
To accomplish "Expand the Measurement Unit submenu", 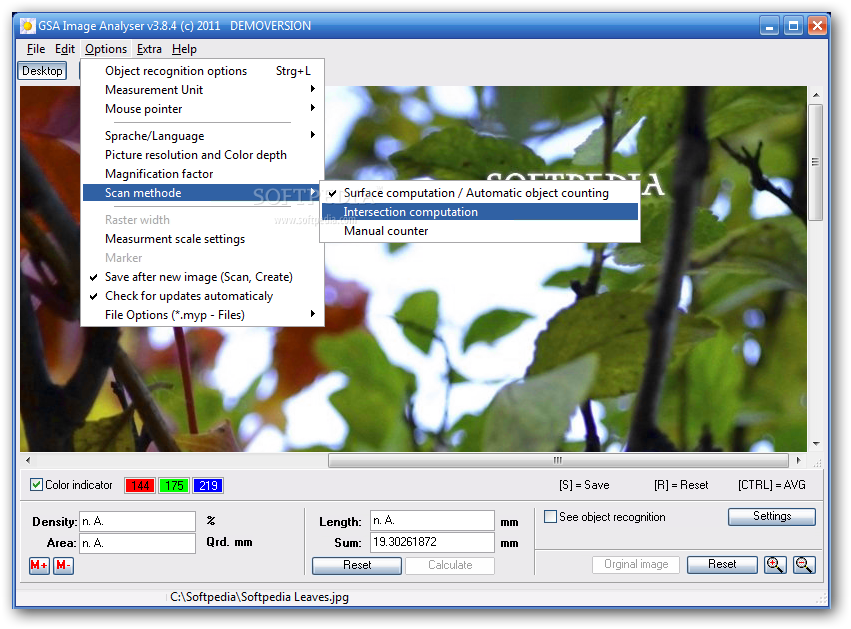I will click(x=203, y=90).
